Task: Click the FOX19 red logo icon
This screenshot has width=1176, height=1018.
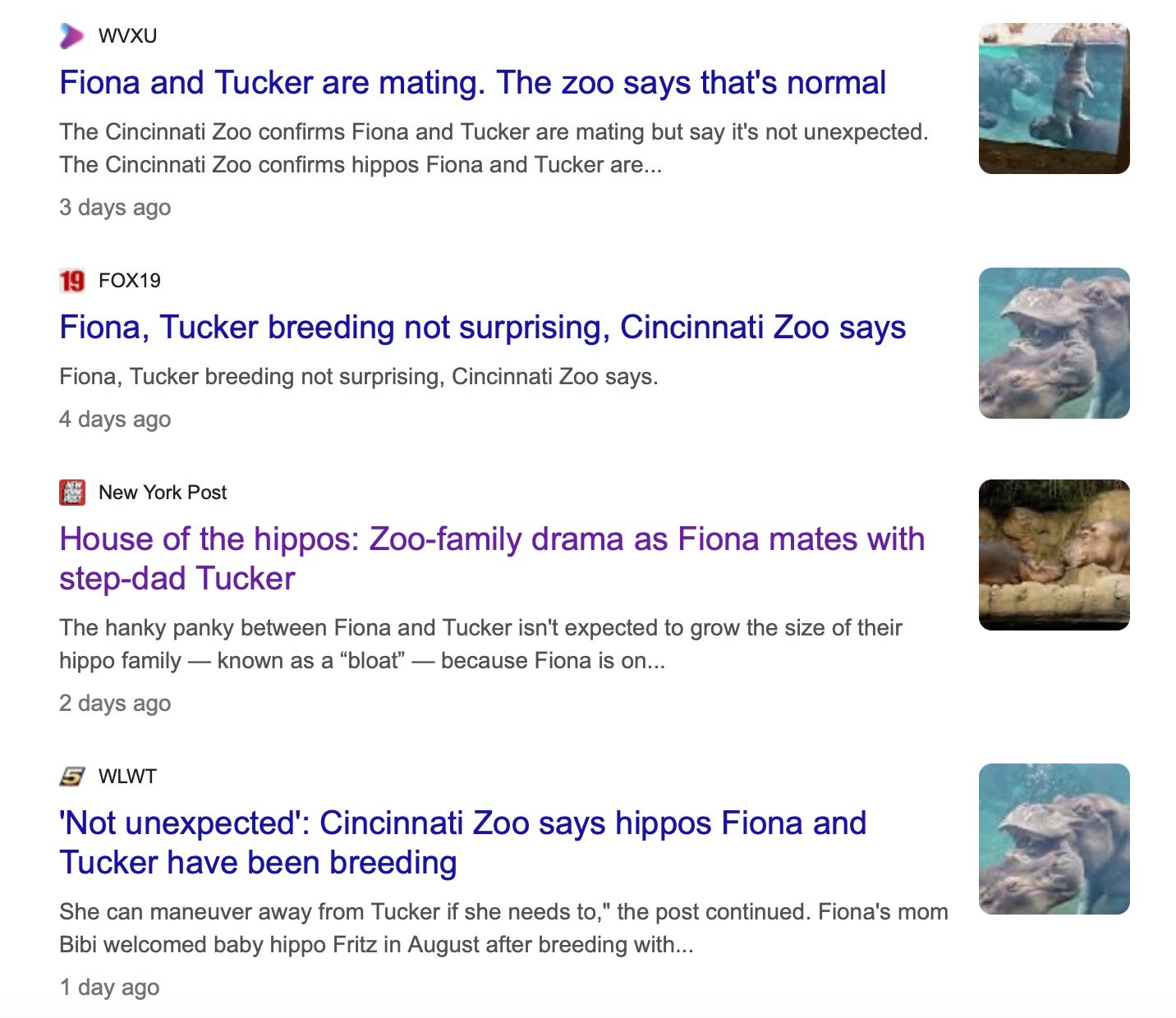Action: pos(72,281)
